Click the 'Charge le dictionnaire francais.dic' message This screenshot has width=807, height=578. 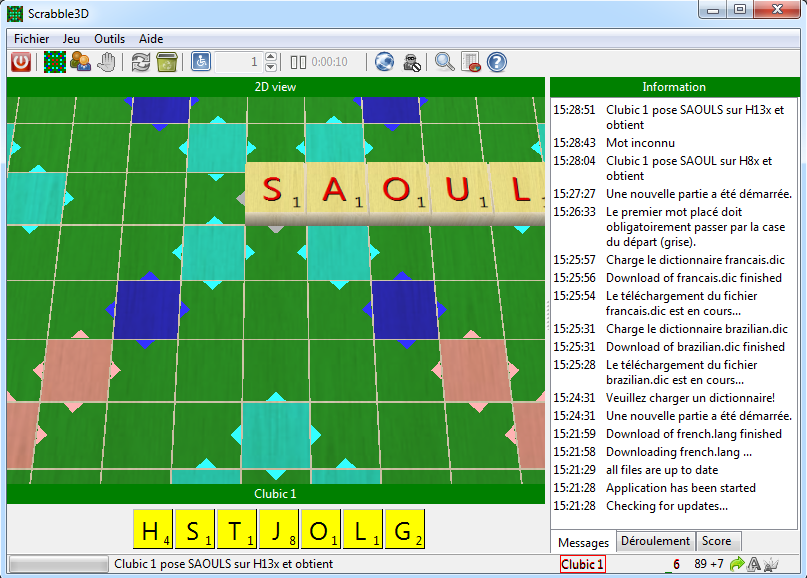point(695,260)
